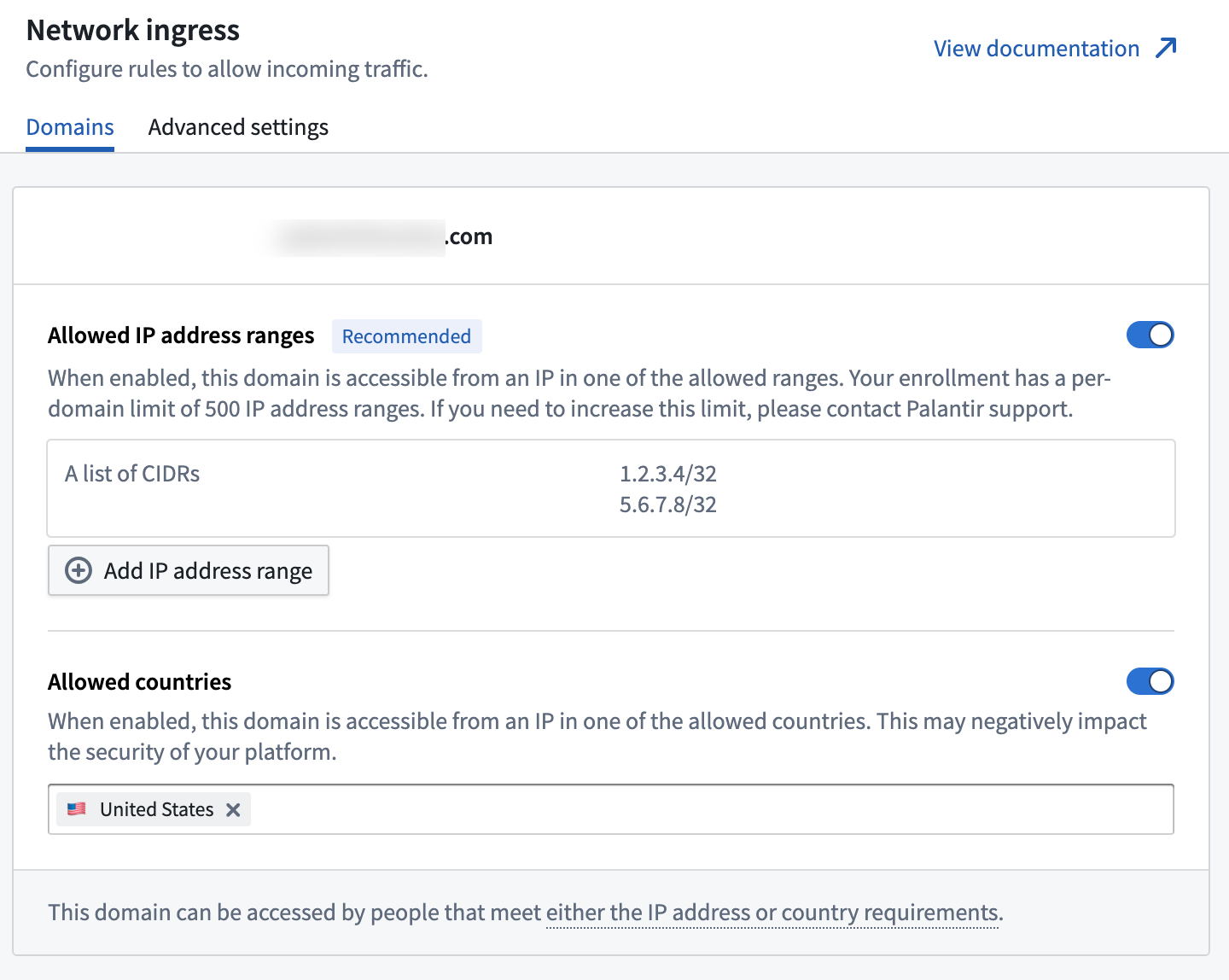Turn off the Allowed countries toggle
The height and width of the screenshot is (980, 1229).
click(x=1150, y=681)
